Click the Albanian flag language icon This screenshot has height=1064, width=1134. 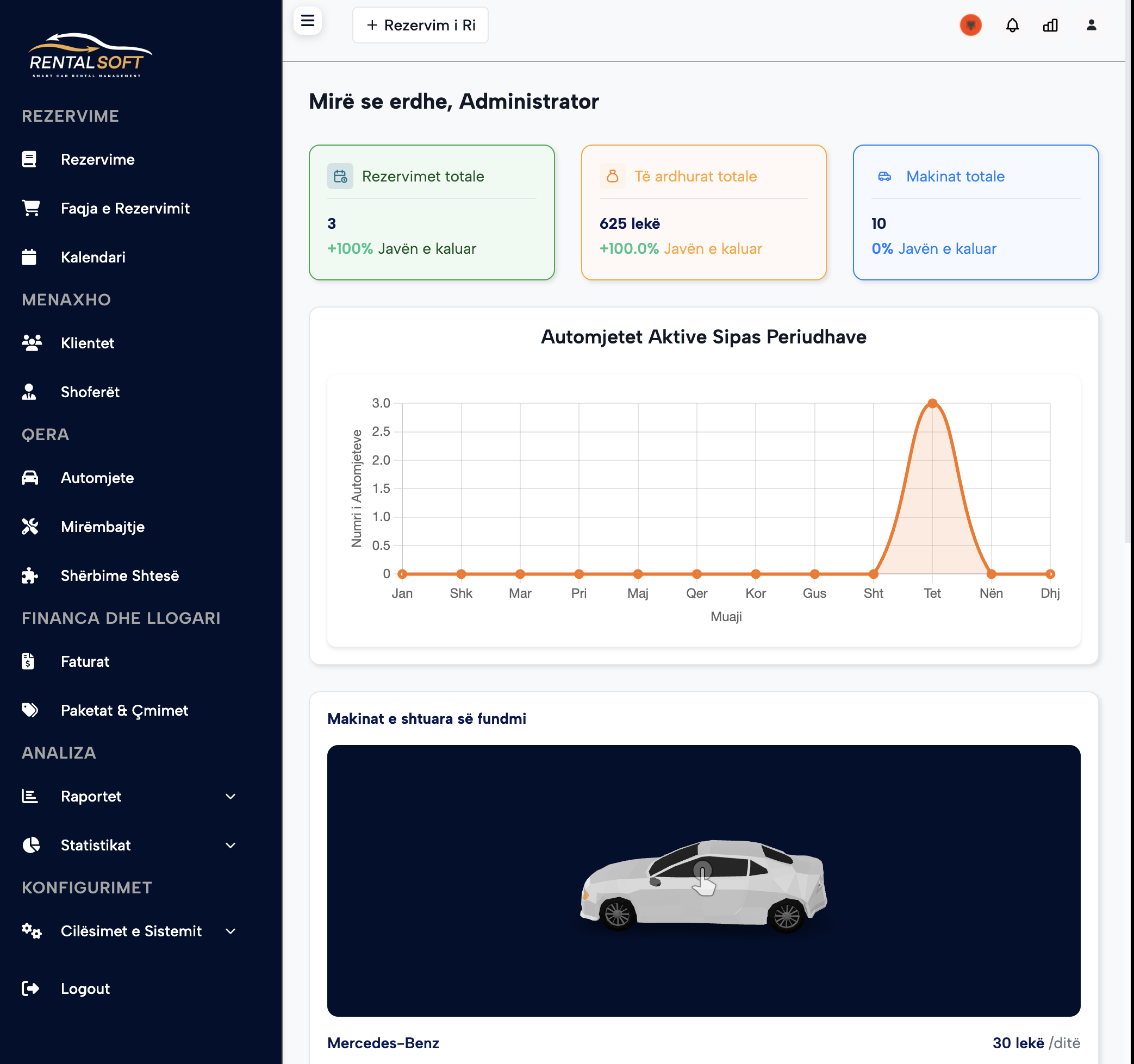click(x=970, y=25)
